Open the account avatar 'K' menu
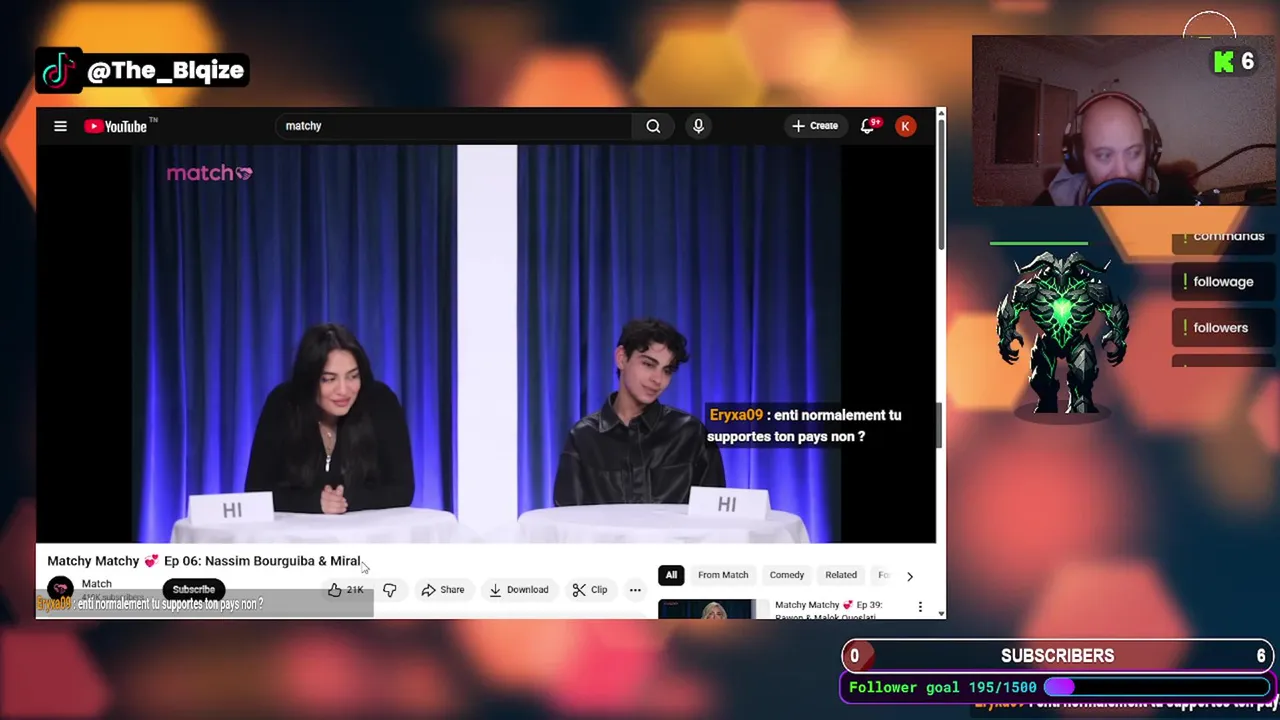Screen dimensions: 1280x720 tap(905, 126)
